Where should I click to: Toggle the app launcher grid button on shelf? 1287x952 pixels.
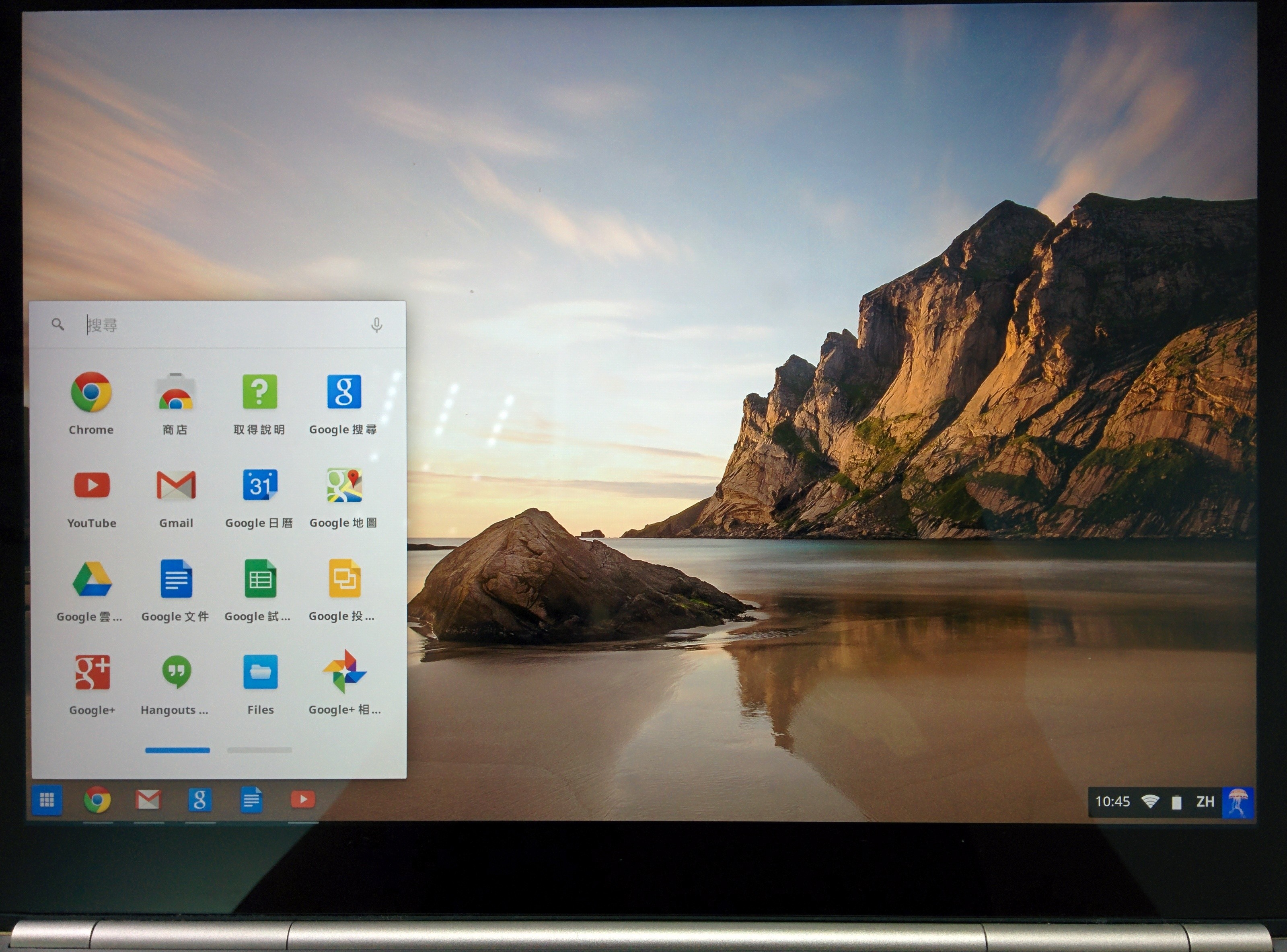coord(47,800)
